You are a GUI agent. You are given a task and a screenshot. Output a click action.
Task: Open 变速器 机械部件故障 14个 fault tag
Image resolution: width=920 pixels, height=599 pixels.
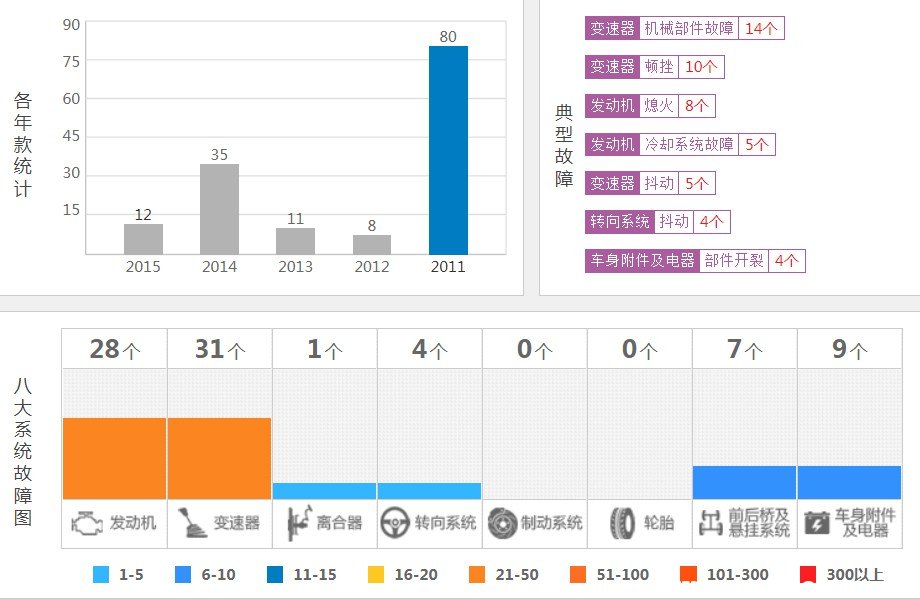tap(684, 28)
